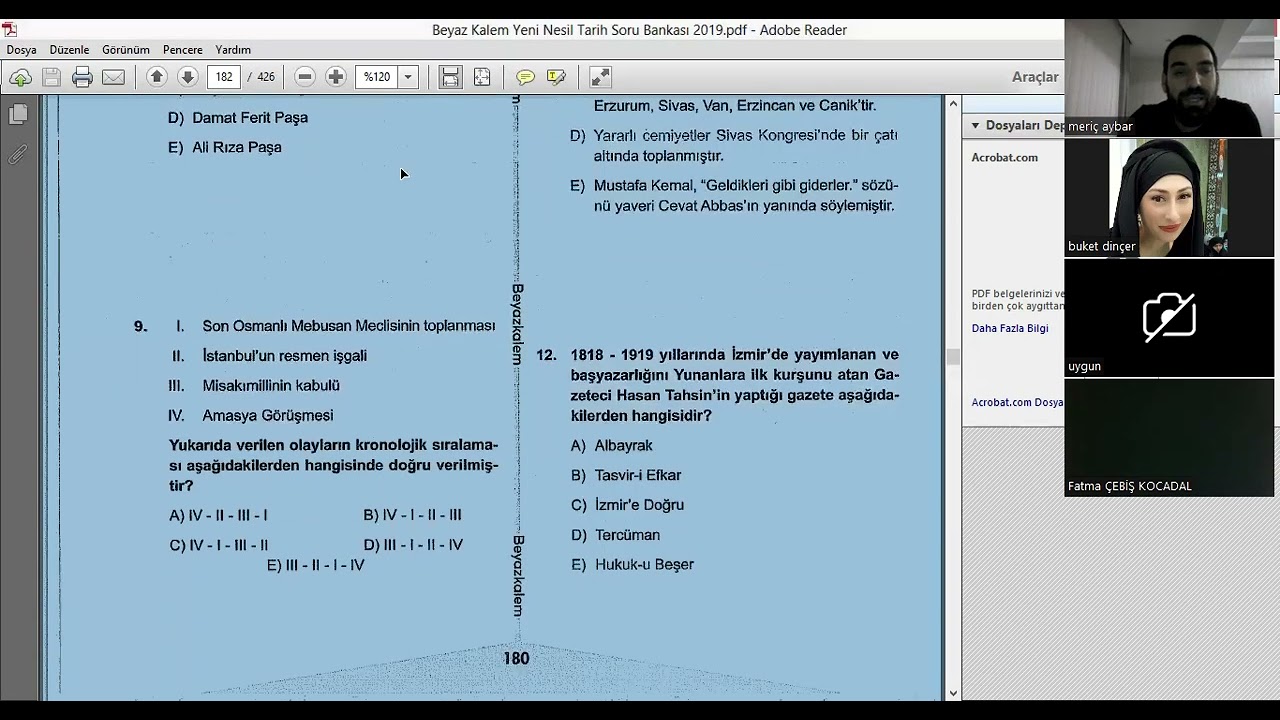Go to next page arrow
The height and width of the screenshot is (720, 1280).
(187, 77)
